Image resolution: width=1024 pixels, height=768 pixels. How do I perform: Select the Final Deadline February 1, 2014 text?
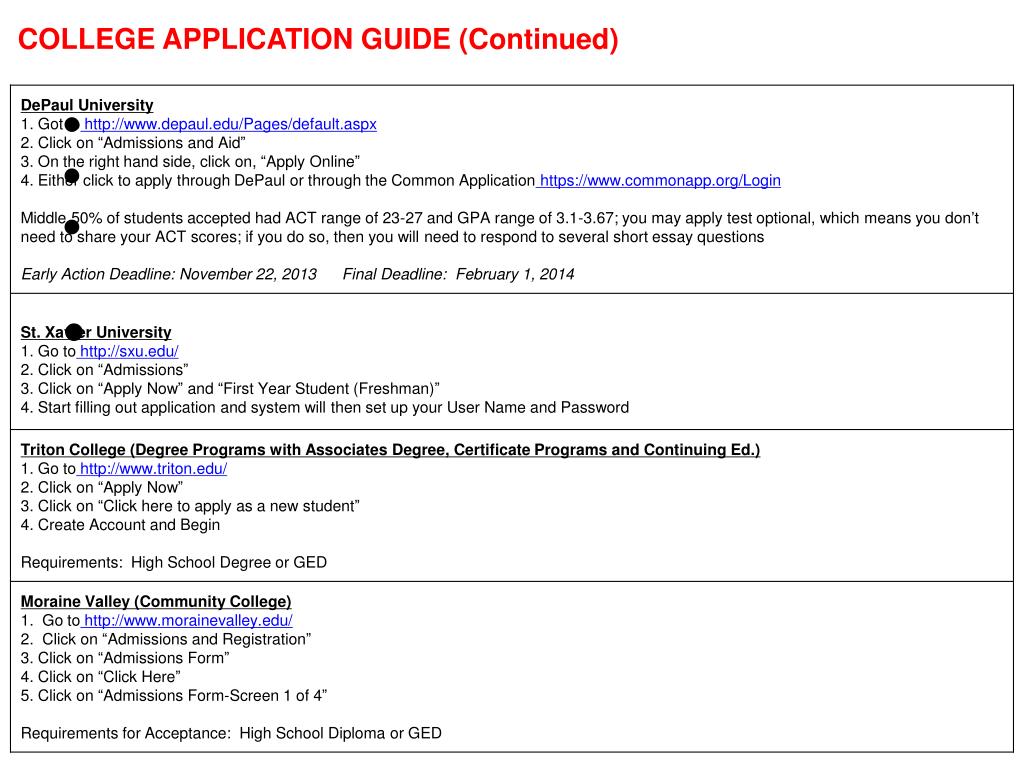pos(458,274)
